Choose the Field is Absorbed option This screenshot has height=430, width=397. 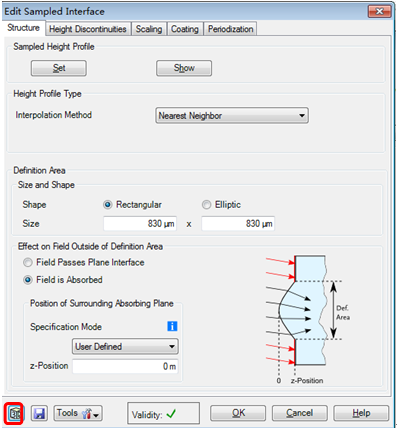tap(28, 280)
